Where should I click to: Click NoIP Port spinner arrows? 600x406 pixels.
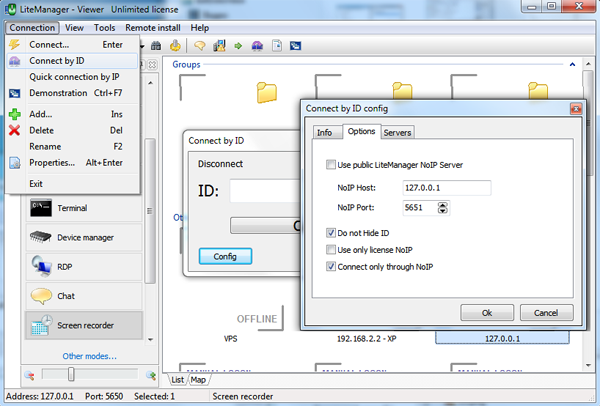click(443, 208)
